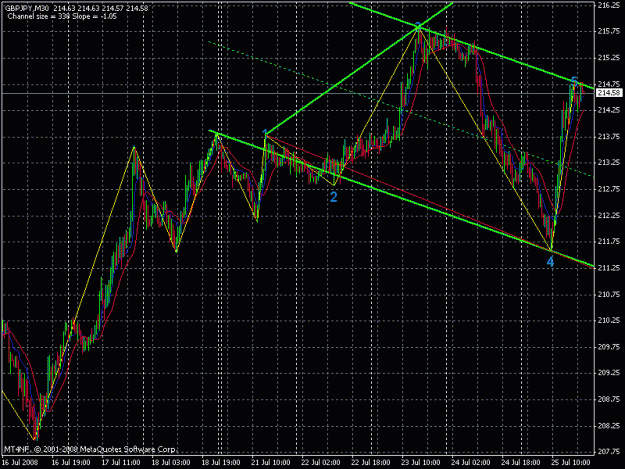Screen dimensions: 625x469
Task: Click the 209.75 price axis label
Action: (609, 347)
